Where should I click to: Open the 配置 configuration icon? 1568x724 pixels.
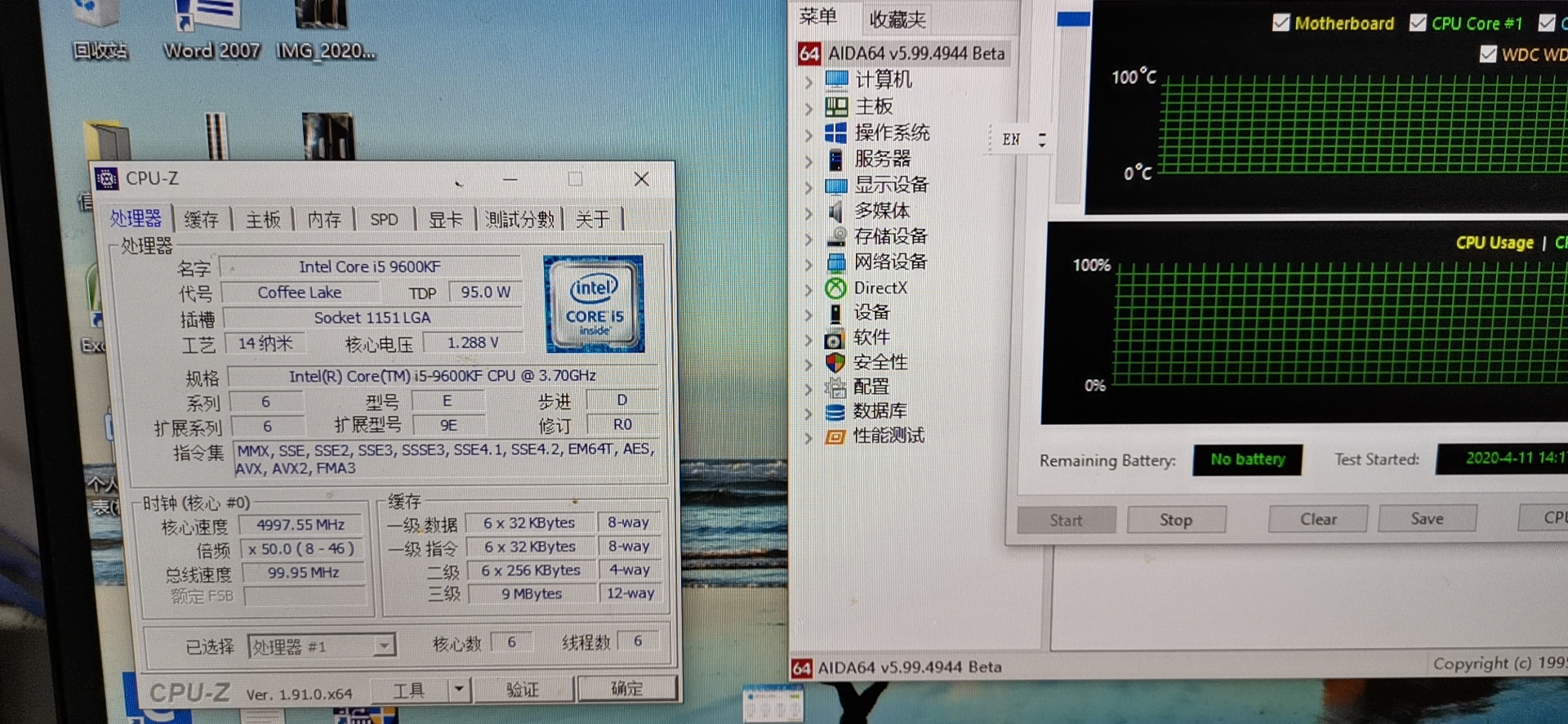[835, 387]
